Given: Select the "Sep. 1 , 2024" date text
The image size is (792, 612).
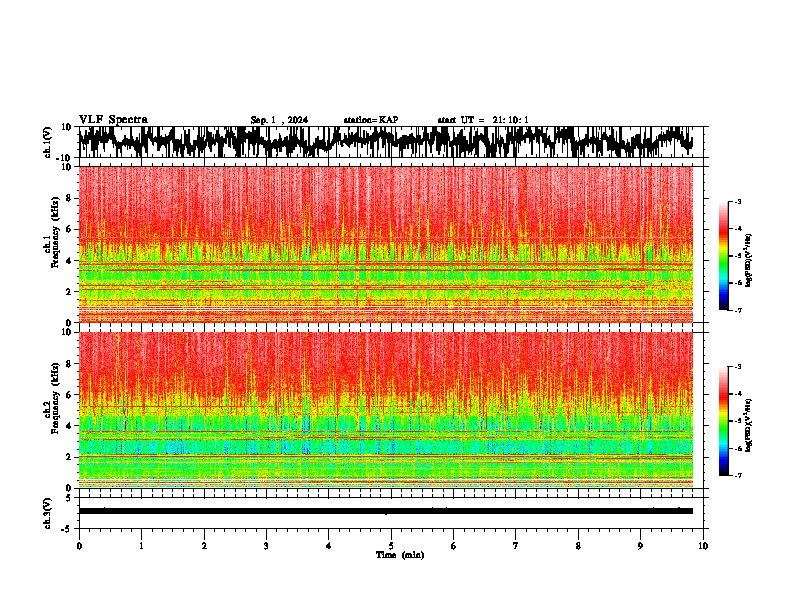Looking at the screenshot, I should (279, 120).
